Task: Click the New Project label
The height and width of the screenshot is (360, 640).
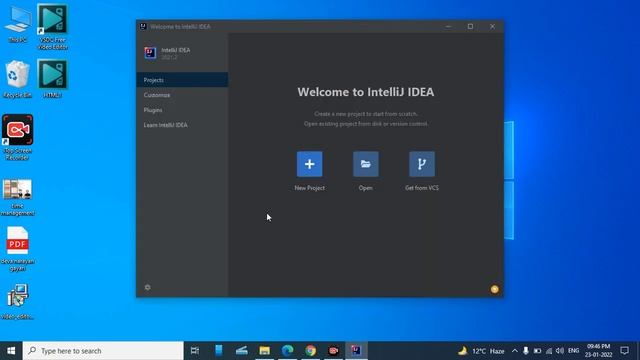Action: (309, 188)
